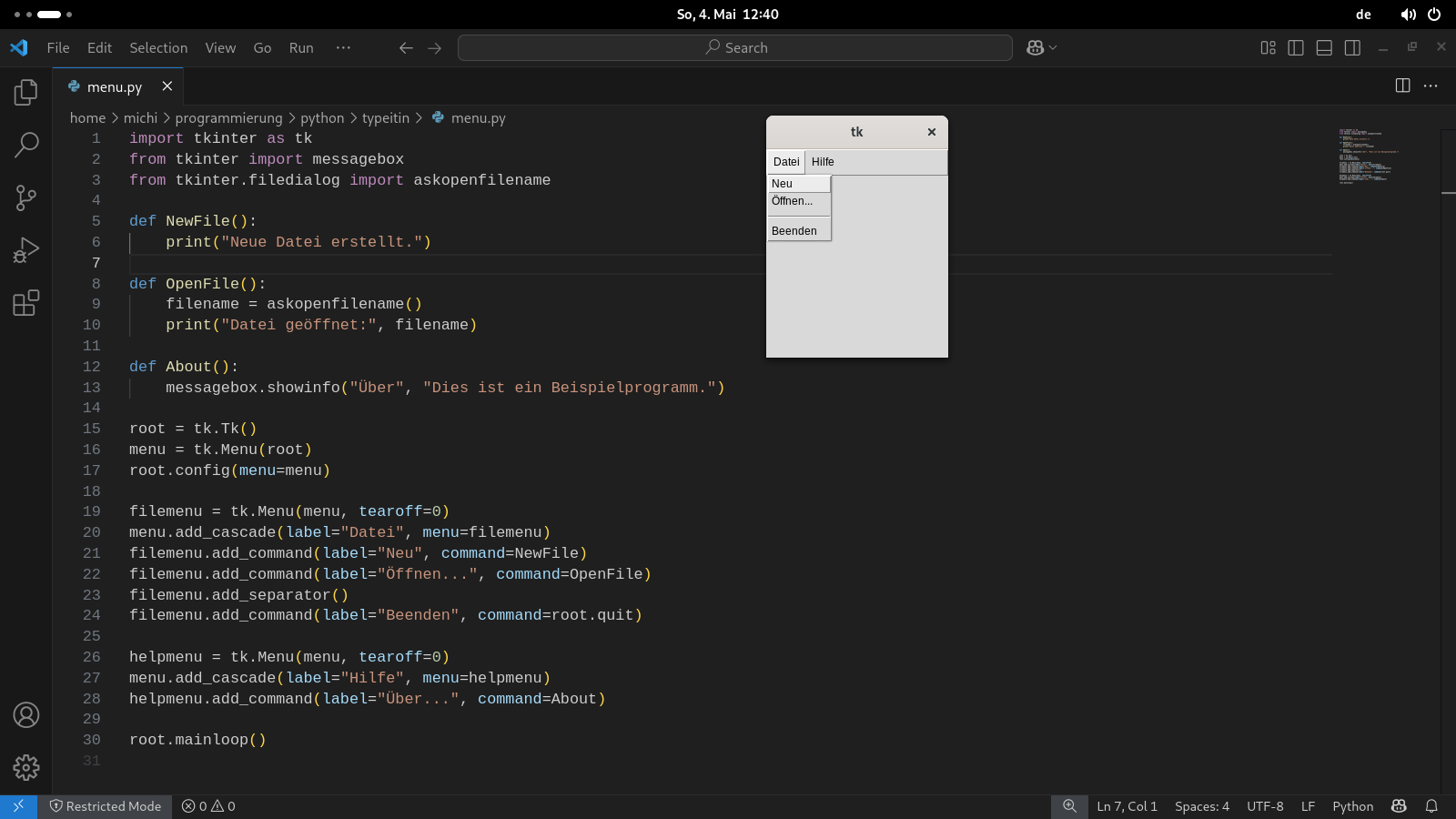Open notifications bell
Viewport: 1456px width, 819px height.
tap(1431, 806)
